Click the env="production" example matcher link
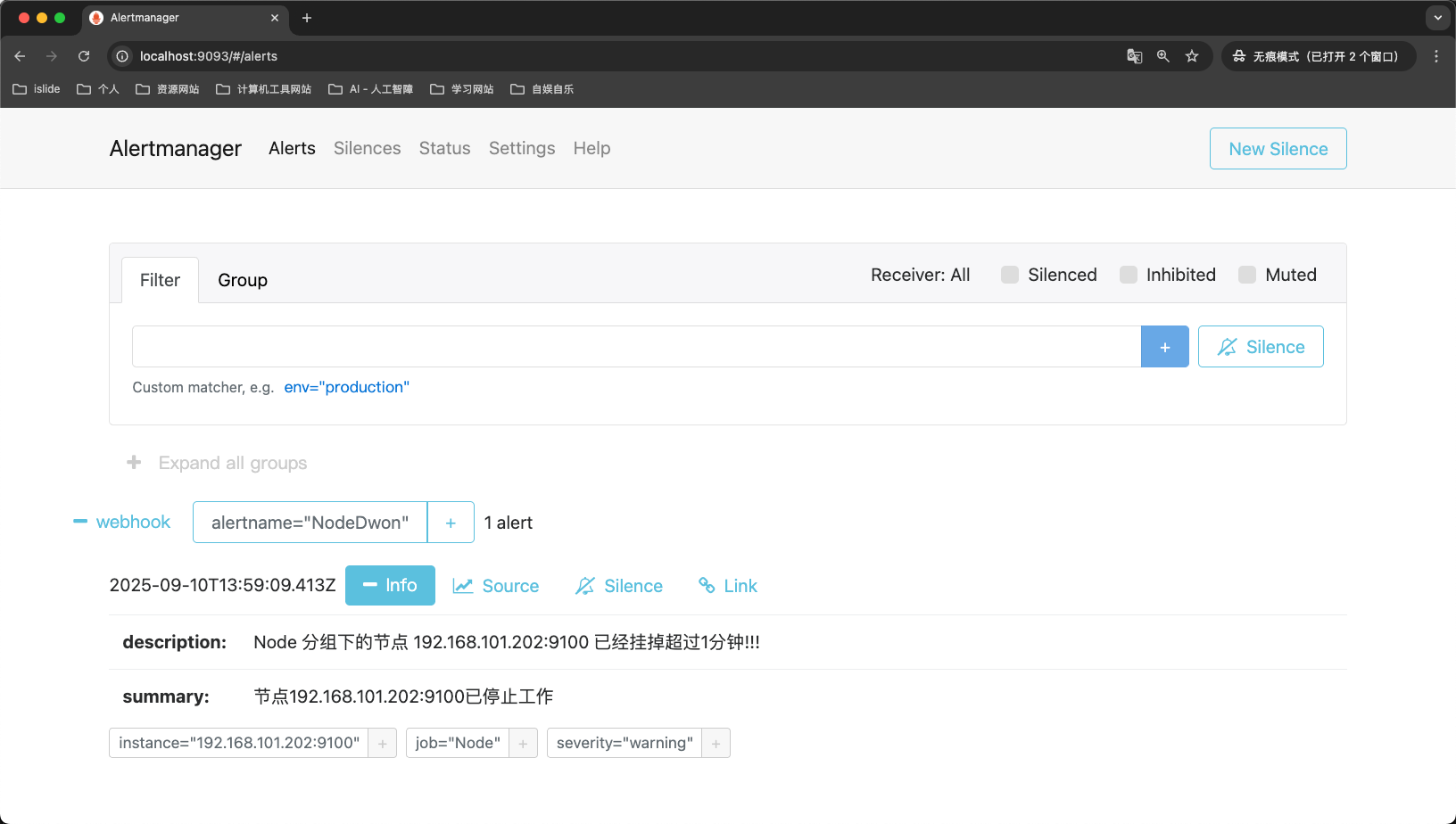Screen dimensions: 1456x824 [x=346, y=386]
